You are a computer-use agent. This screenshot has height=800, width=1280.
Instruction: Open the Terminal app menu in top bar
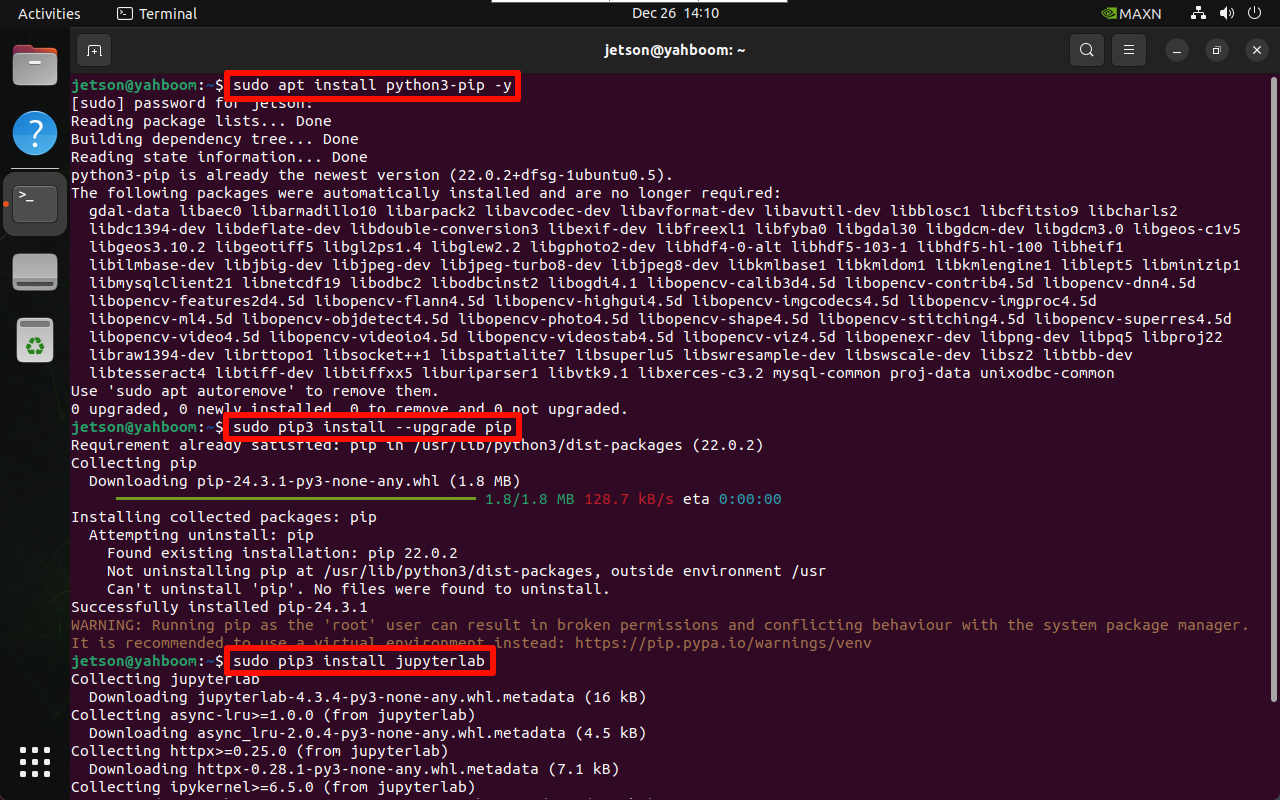point(157,14)
